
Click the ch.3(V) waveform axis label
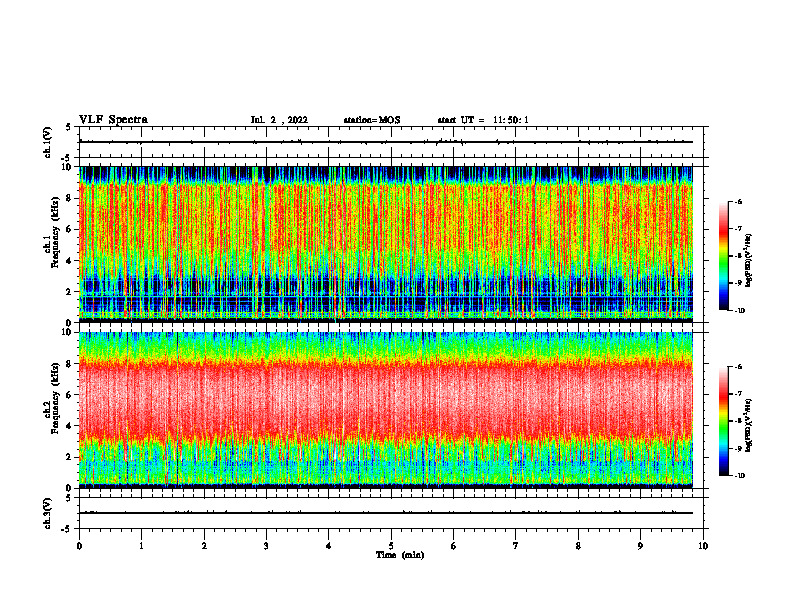[x=48, y=513]
